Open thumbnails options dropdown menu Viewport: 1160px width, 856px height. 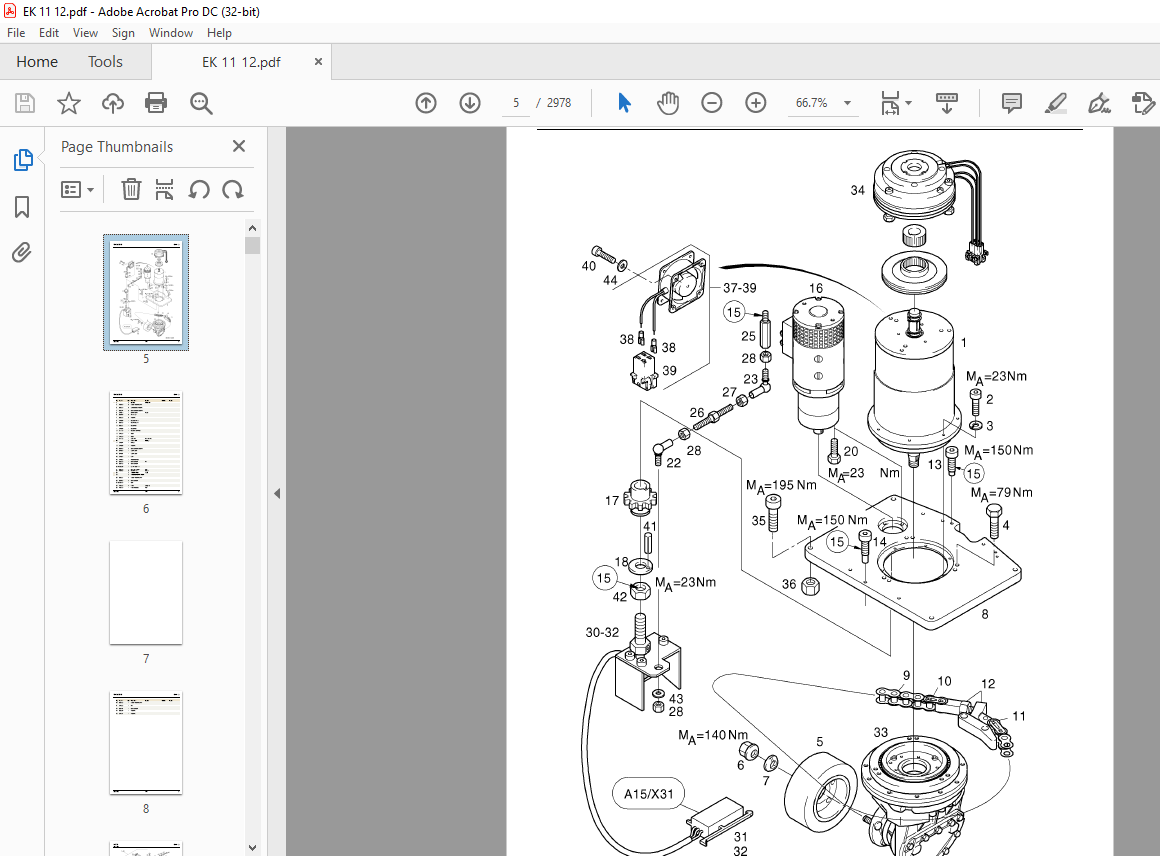tap(78, 189)
